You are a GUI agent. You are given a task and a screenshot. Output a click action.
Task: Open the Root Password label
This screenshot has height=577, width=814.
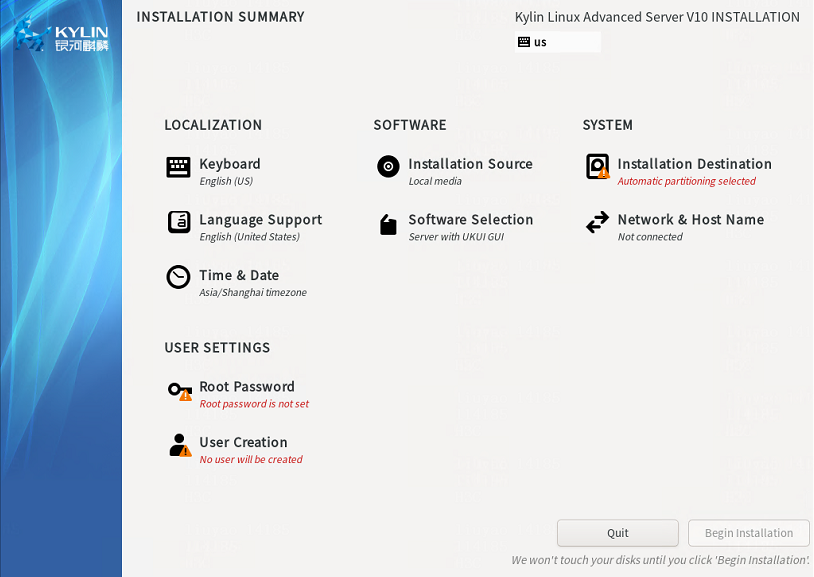click(247, 387)
